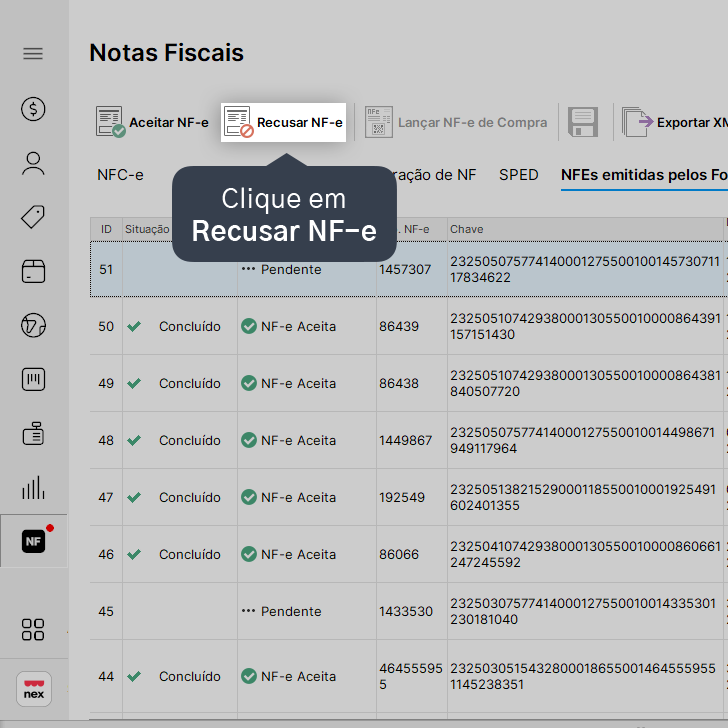Click Lançar NF-e de Compra button
The height and width of the screenshot is (728, 728).
point(455,123)
